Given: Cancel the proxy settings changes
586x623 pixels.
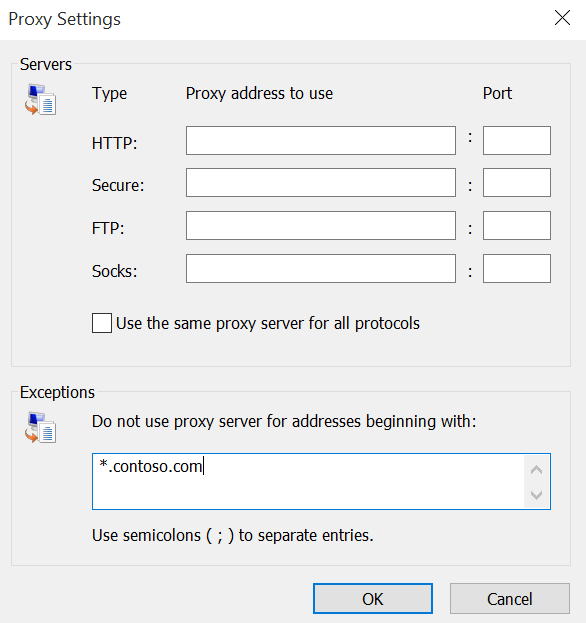Looking at the screenshot, I should pos(510,599).
